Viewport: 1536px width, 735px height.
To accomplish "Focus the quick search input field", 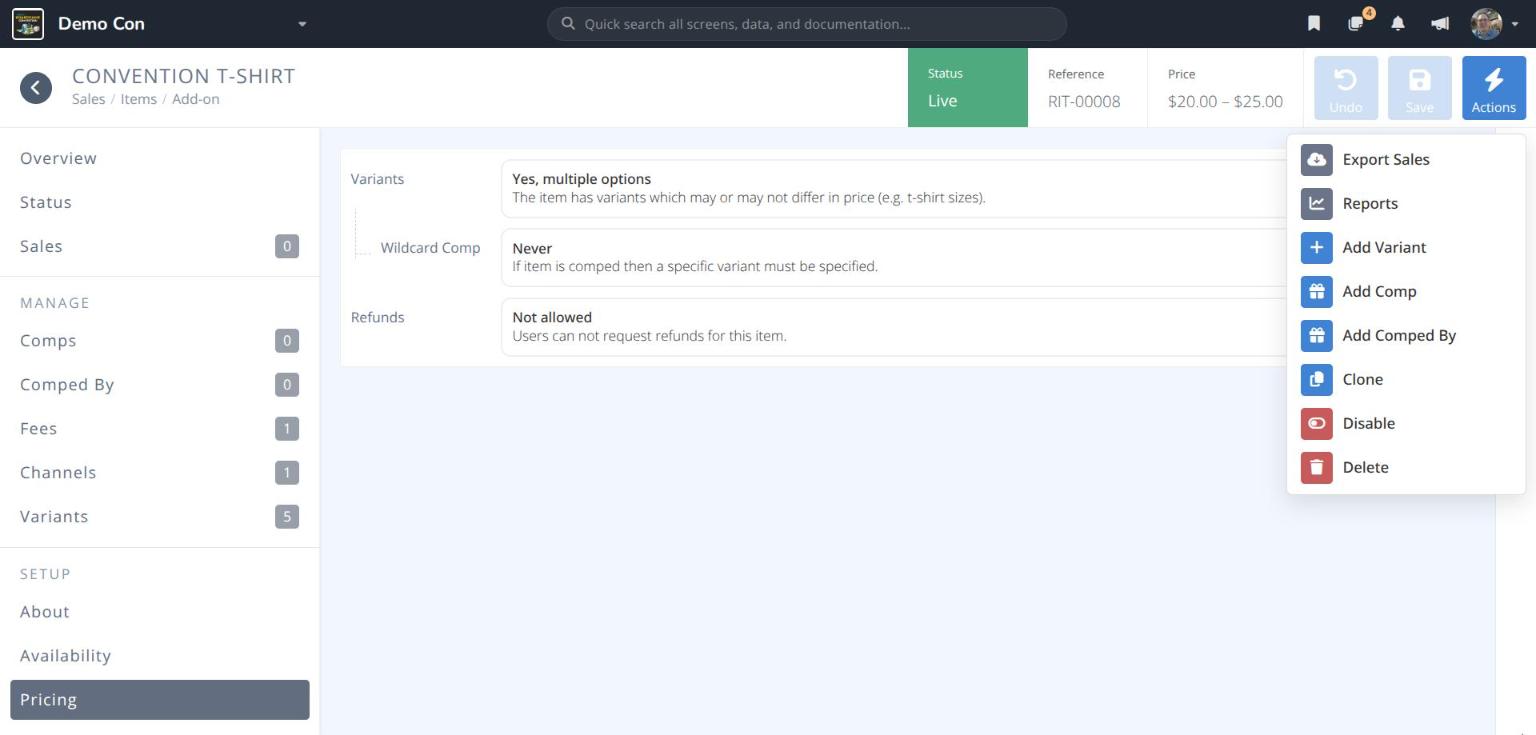I will (807, 24).
